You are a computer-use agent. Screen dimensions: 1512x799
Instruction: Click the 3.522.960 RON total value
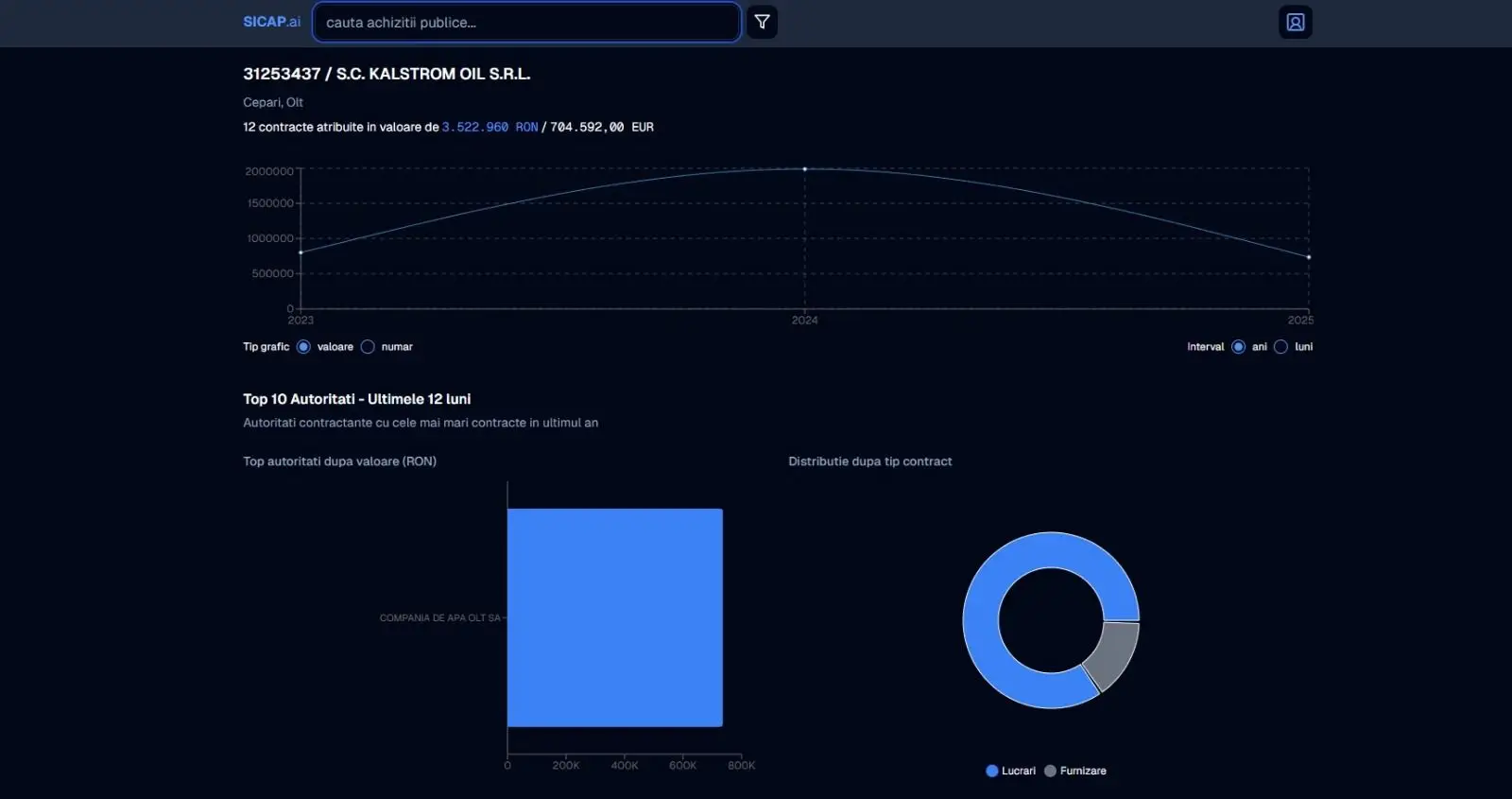pyautogui.click(x=490, y=127)
